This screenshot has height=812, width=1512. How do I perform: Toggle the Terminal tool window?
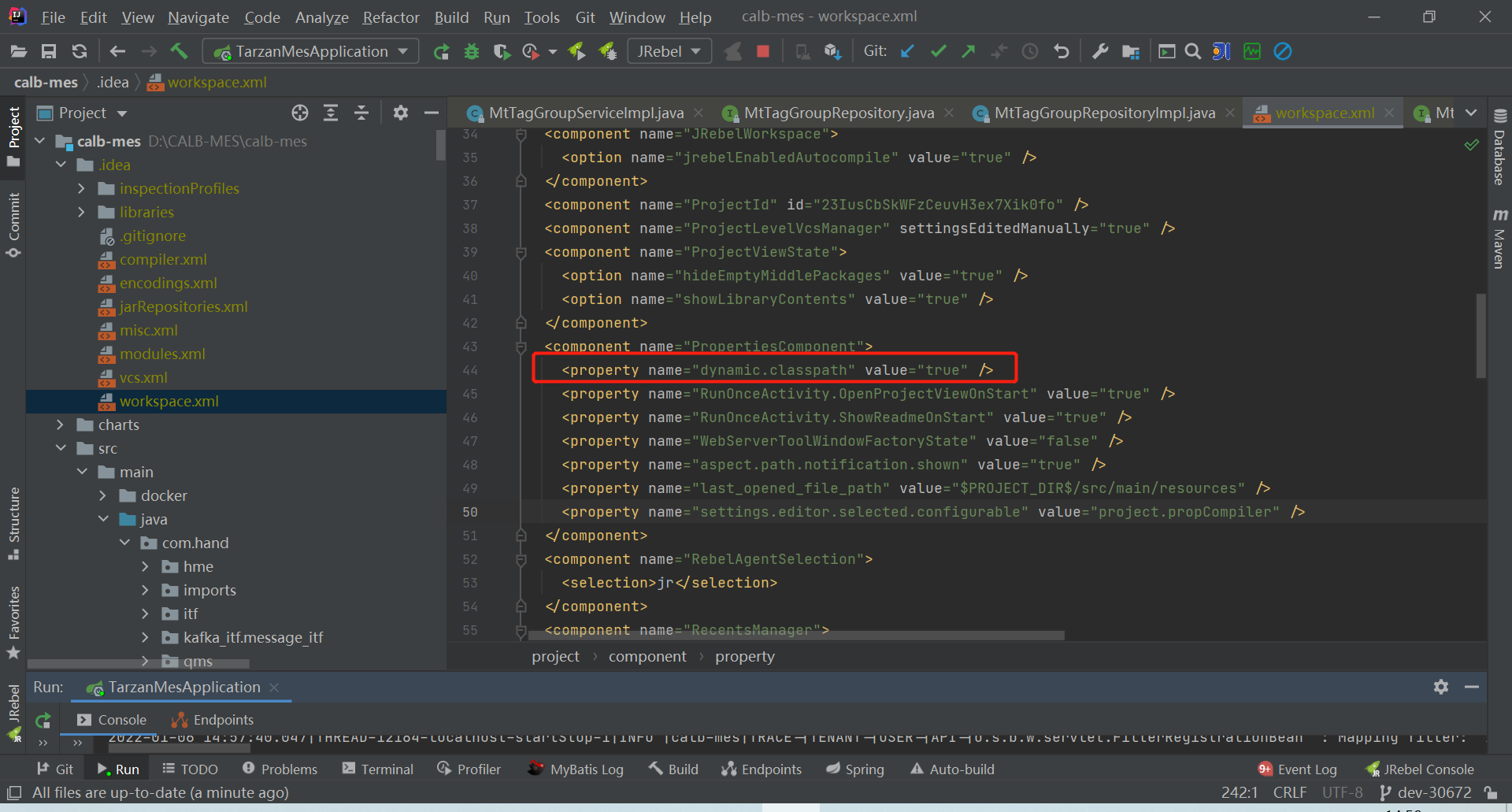378,769
